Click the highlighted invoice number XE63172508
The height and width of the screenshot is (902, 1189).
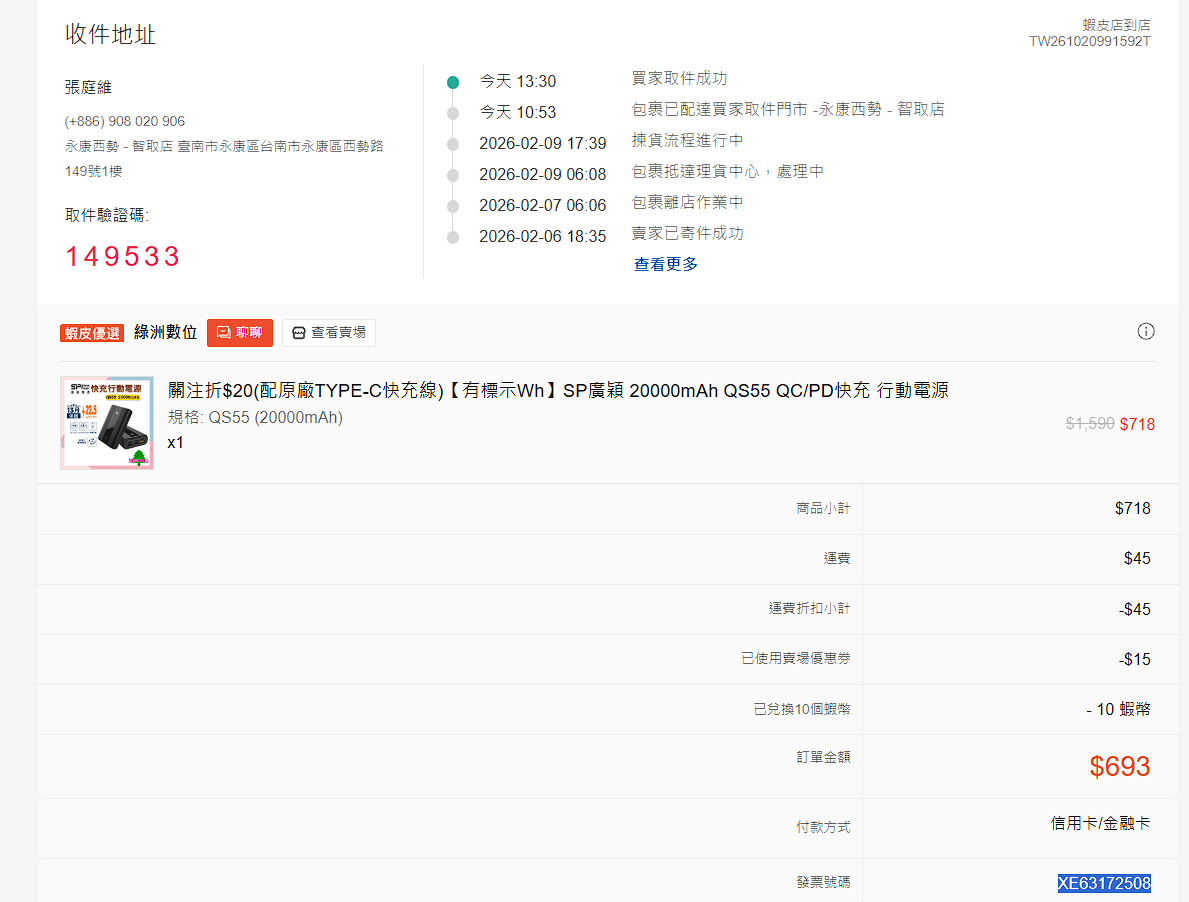point(1104,883)
